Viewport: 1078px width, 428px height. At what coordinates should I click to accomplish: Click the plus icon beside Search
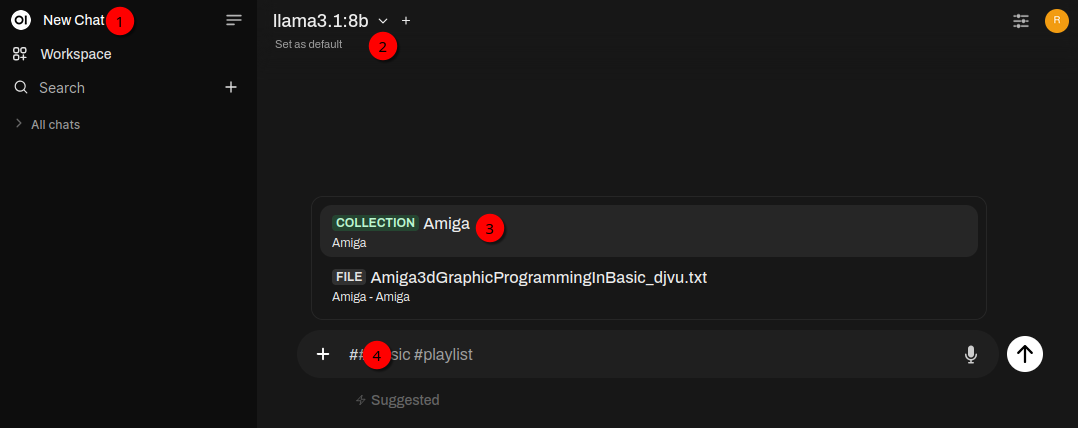(231, 88)
